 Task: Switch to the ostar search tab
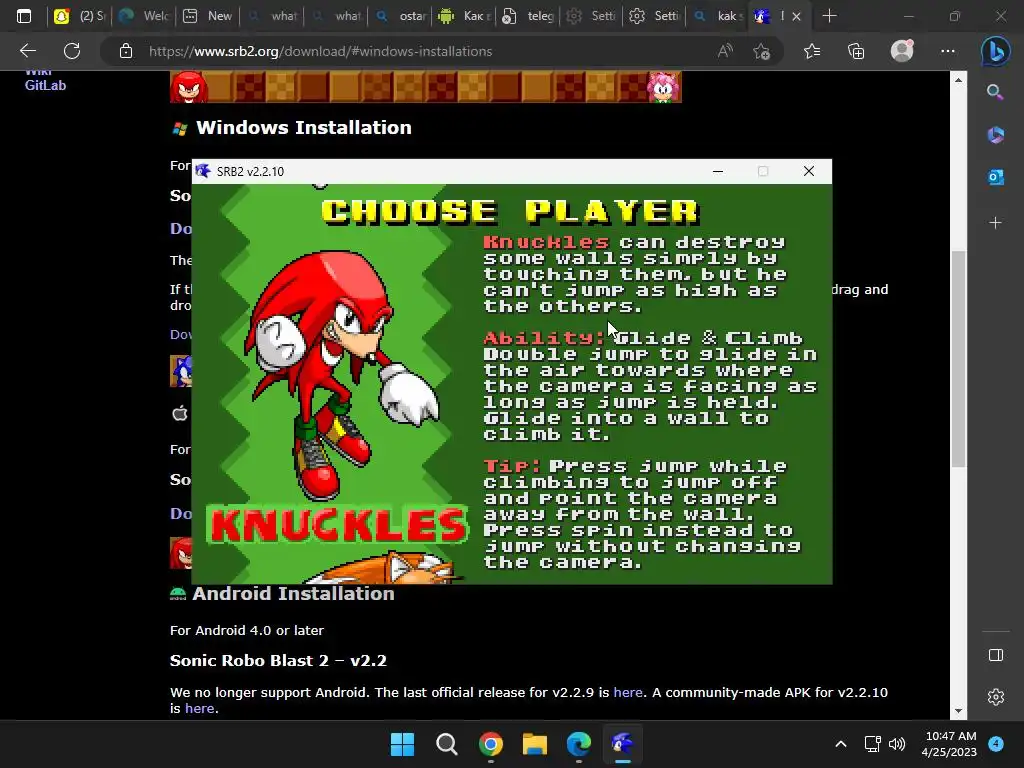400,16
